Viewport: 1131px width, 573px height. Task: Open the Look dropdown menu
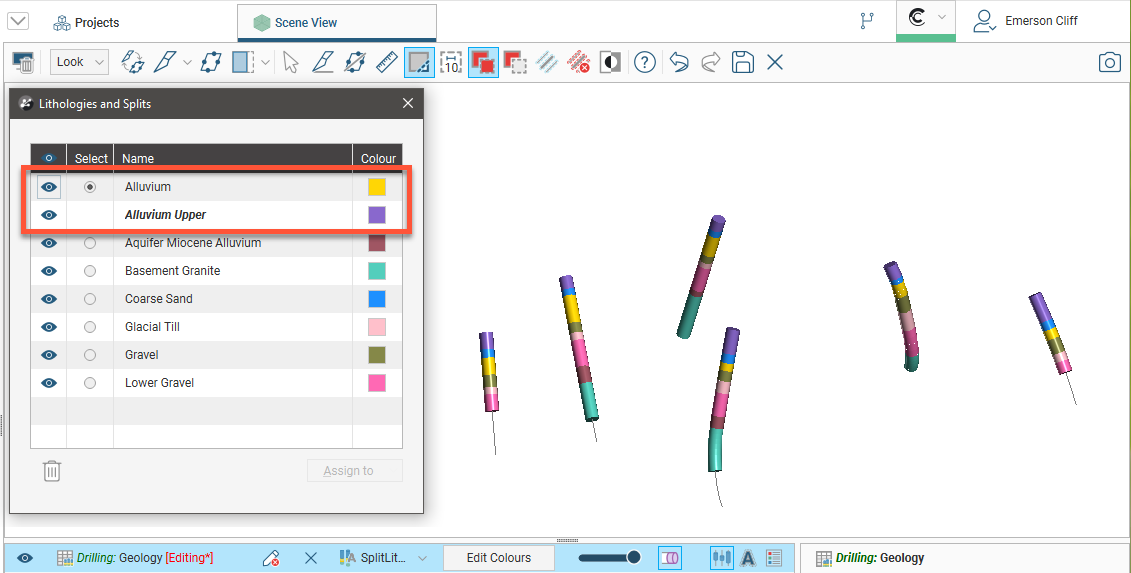[79, 62]
